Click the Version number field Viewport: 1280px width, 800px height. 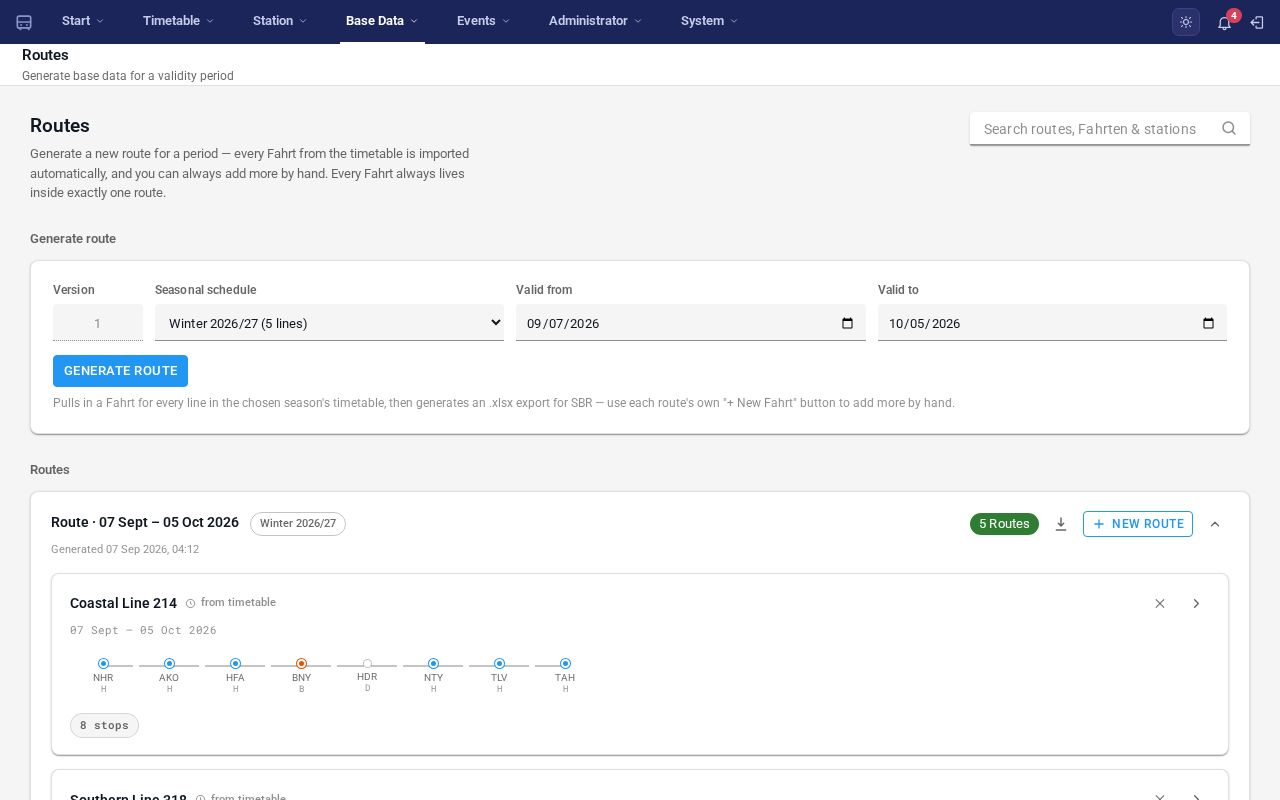[x=98, y=323]
